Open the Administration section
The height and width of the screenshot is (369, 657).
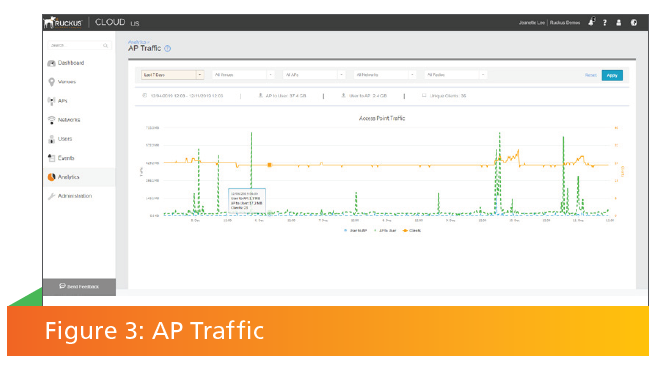(79, 196)
